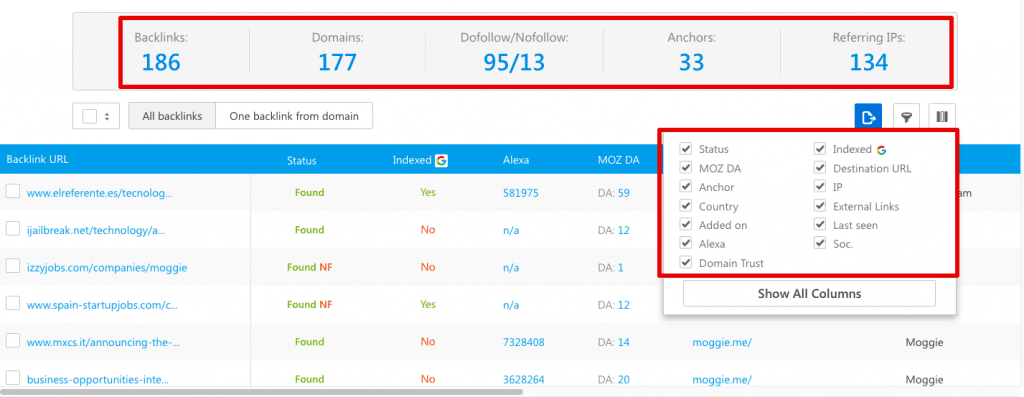Click the export backlinks icon button
This screenshot has height=397, width=1024.
[x=868, y=118]
